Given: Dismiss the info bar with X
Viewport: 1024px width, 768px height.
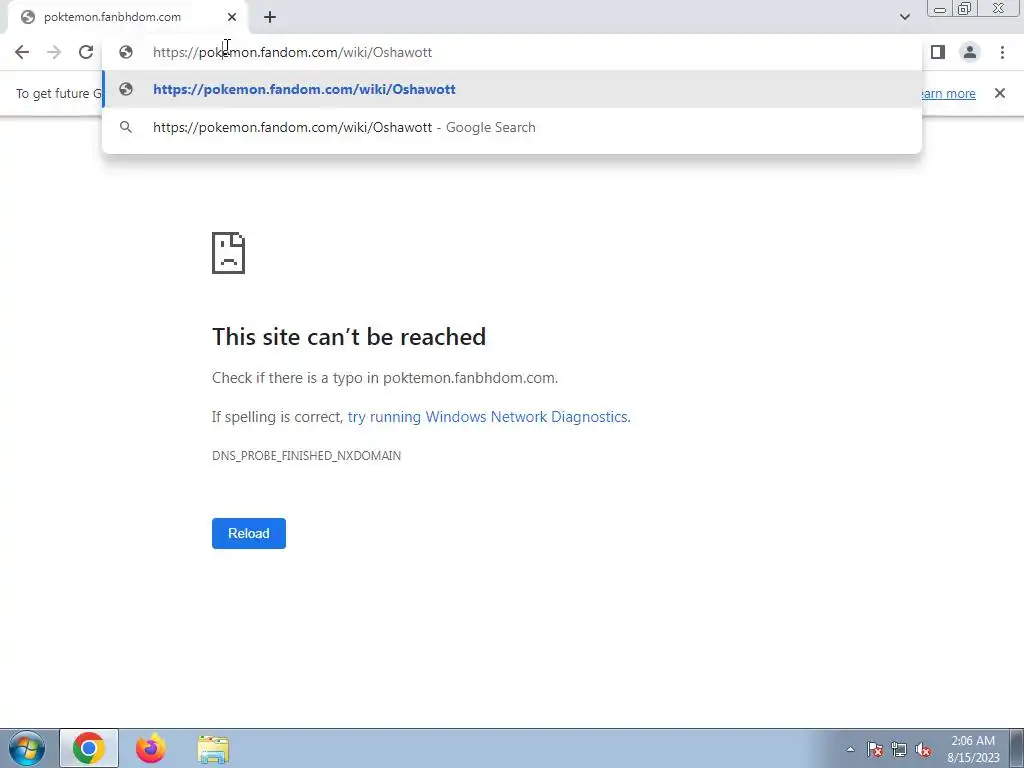Looking at the screenshot, I should click(x=1000, y=93).
